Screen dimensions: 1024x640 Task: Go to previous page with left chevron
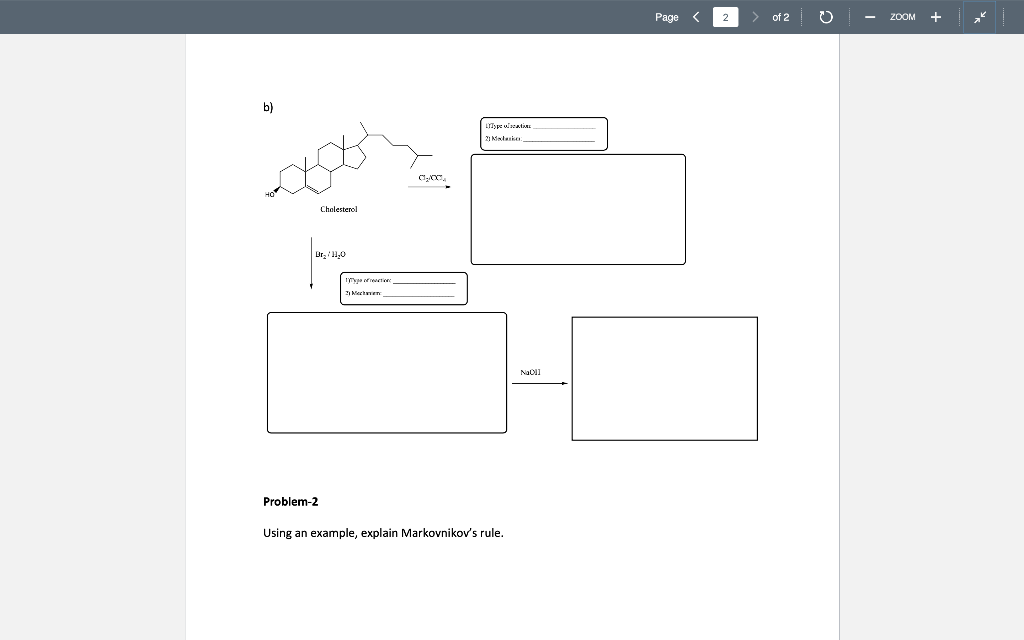[x=695, y=16]
